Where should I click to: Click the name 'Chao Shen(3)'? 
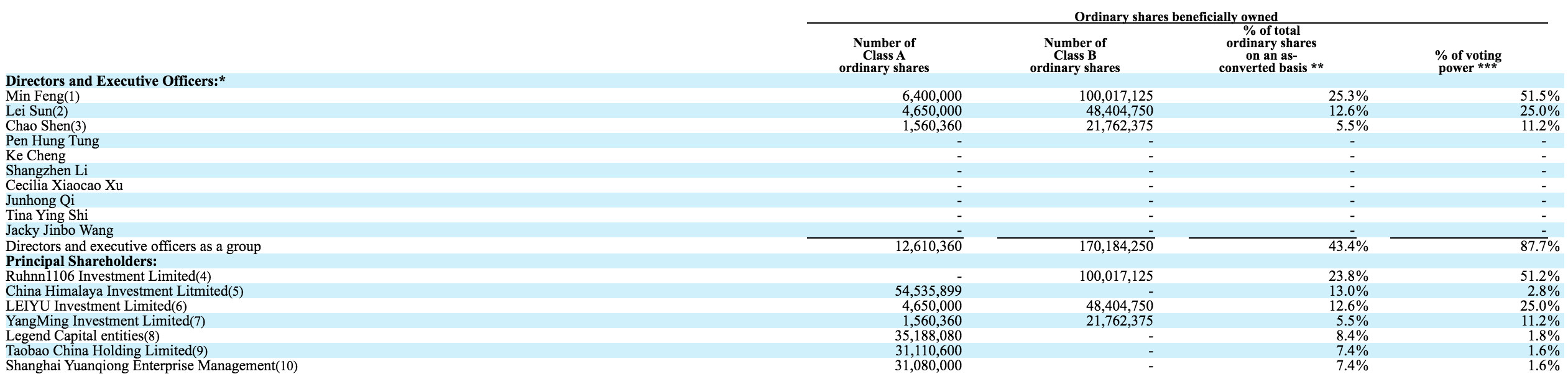click(46, 126)
